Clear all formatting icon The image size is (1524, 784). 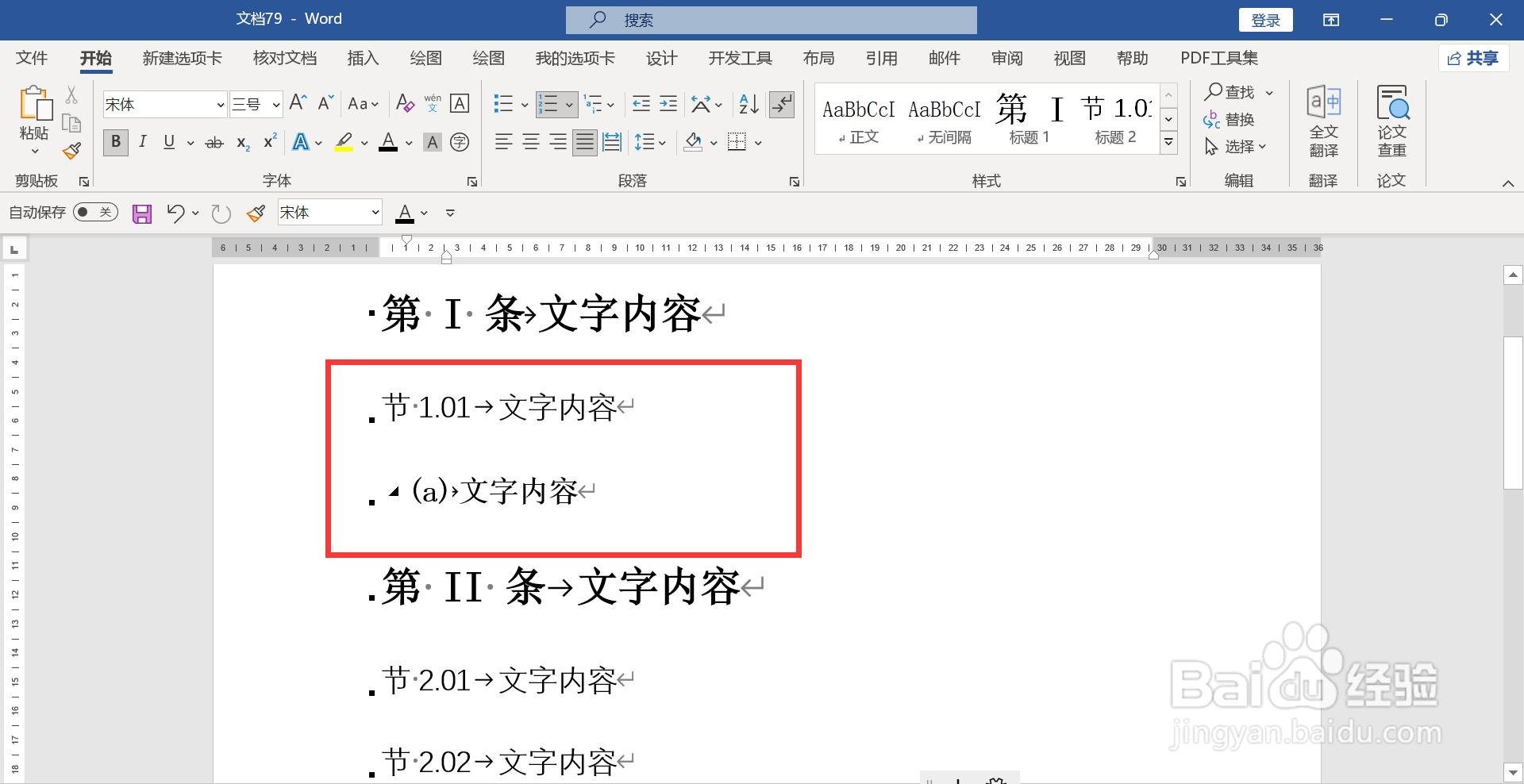point(405,103)
